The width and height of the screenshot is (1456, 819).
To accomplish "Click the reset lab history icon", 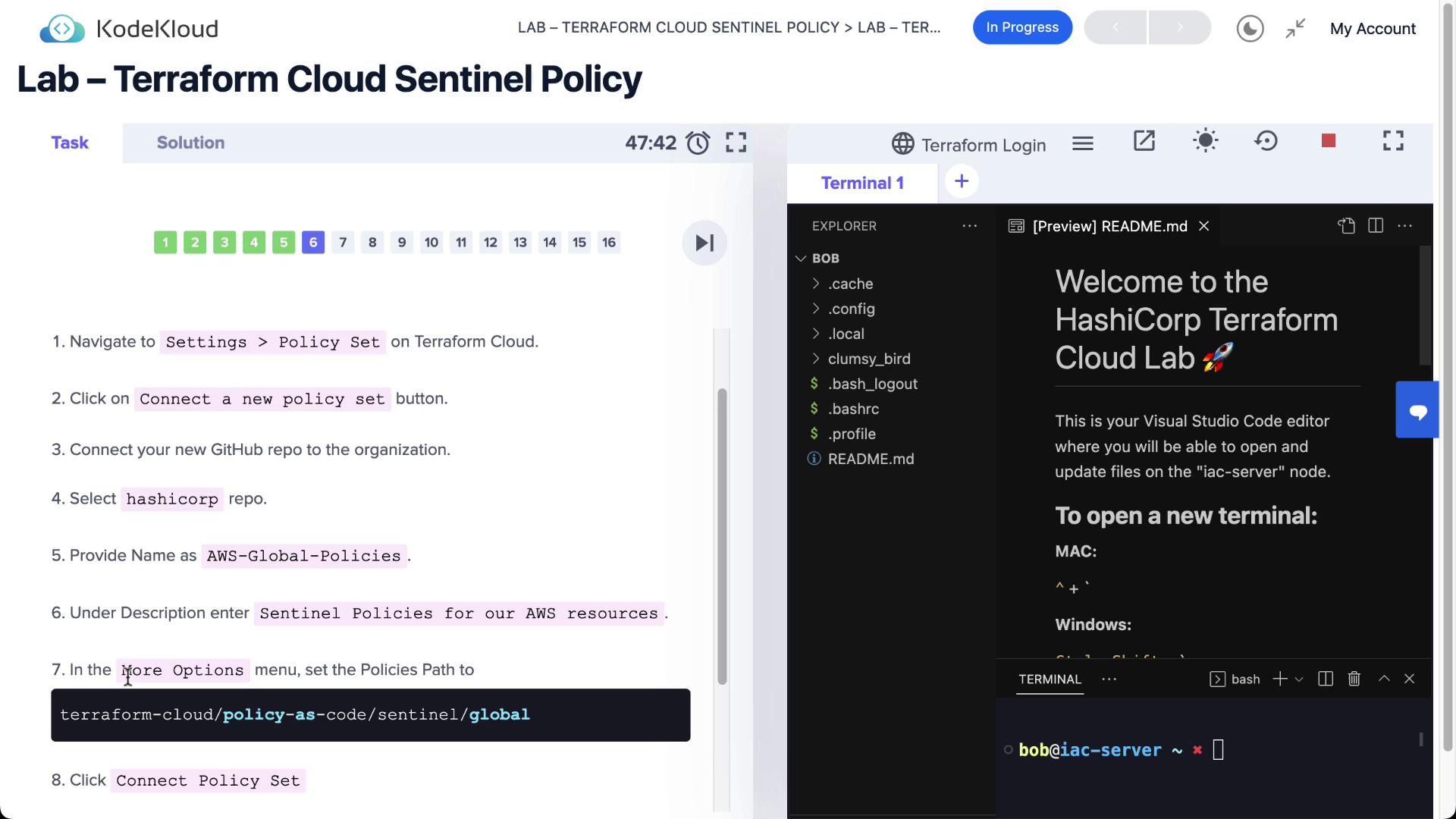I will pyautogui.click(x=1266, y=141).
